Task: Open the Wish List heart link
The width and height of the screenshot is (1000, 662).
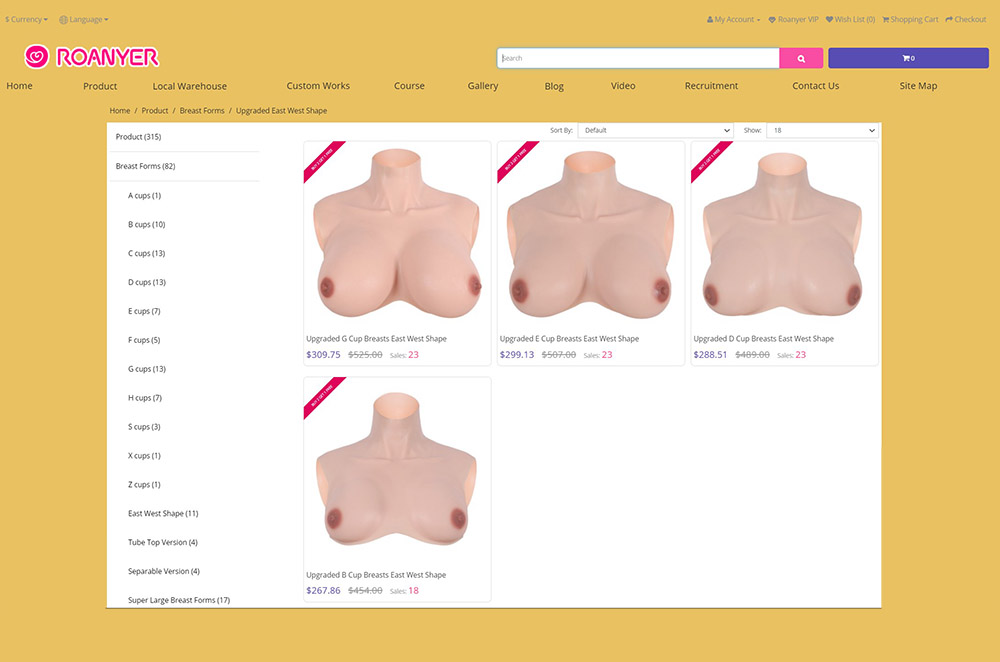Action: 850,19
